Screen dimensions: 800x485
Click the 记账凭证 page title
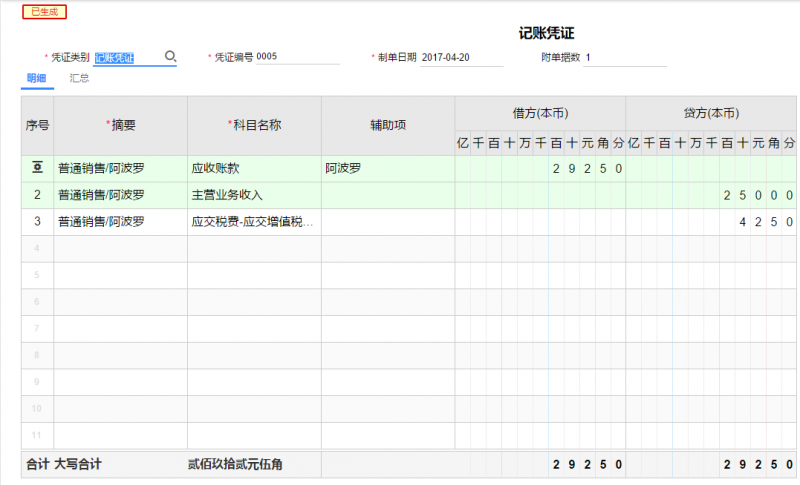(x=546, y=33)
